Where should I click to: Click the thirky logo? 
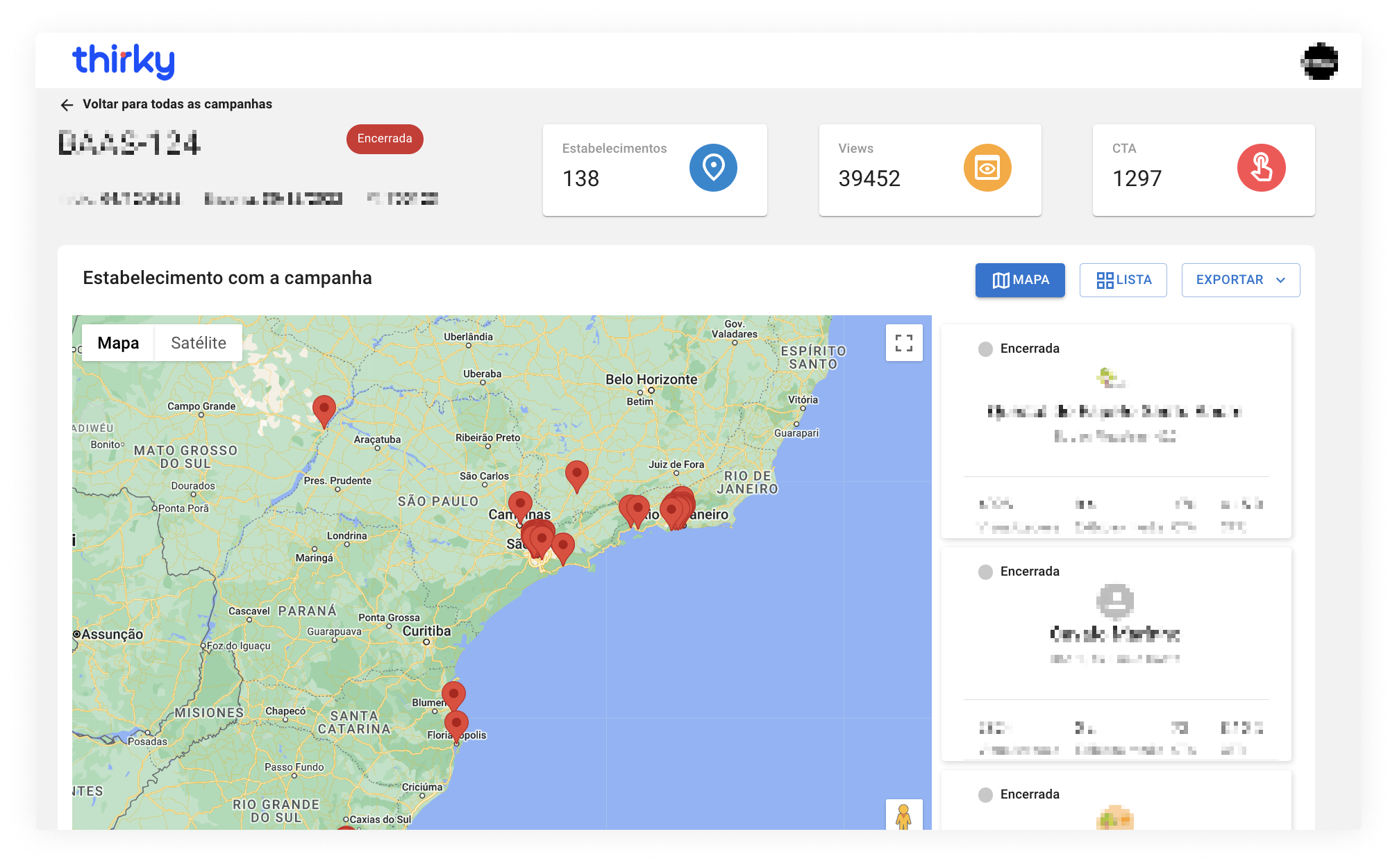pos(124,61)
